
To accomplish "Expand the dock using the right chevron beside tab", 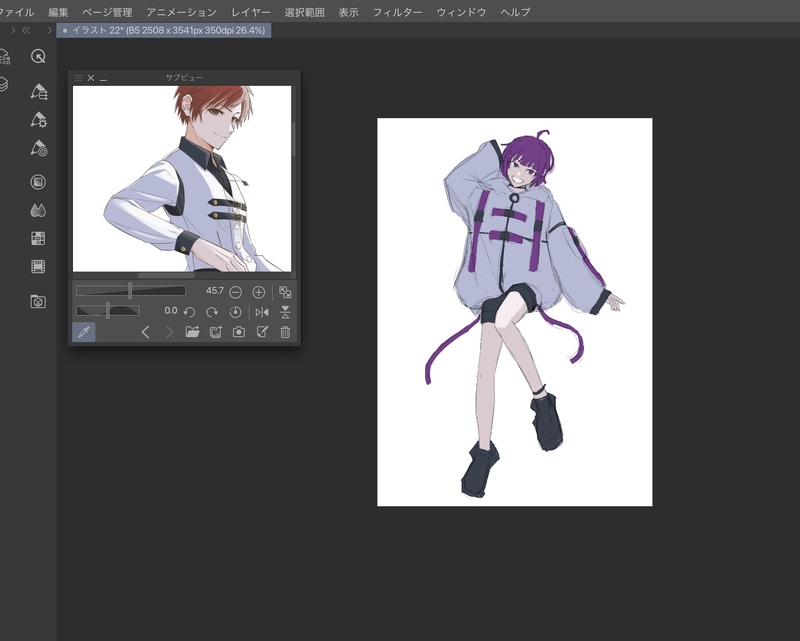I will [x=49, y=31].
